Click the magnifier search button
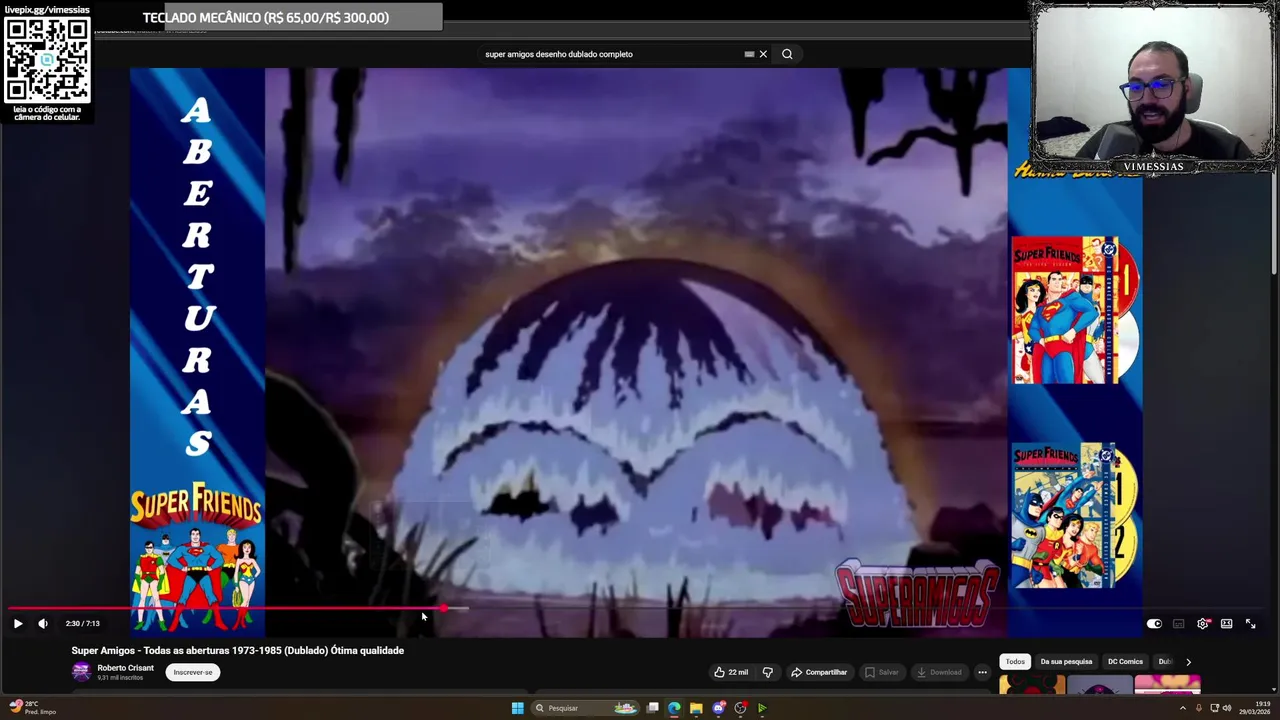The height and width of the screenshot is (720, 1280). click(787, 54)
